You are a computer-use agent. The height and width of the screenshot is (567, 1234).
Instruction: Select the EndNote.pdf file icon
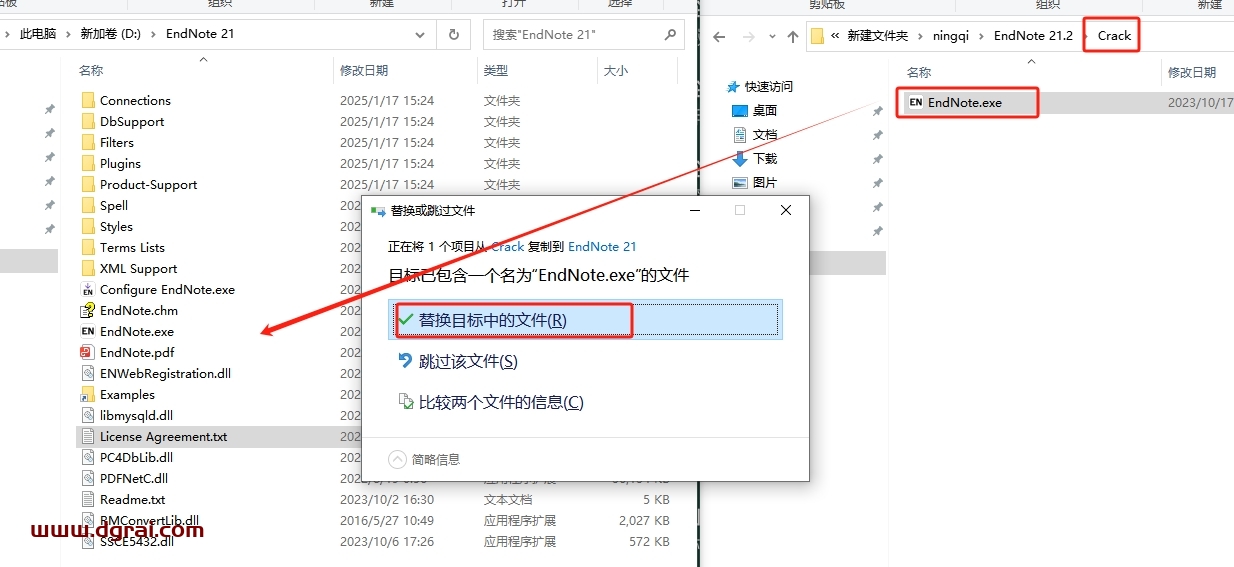pyautogui.click(x=88, y=352)
